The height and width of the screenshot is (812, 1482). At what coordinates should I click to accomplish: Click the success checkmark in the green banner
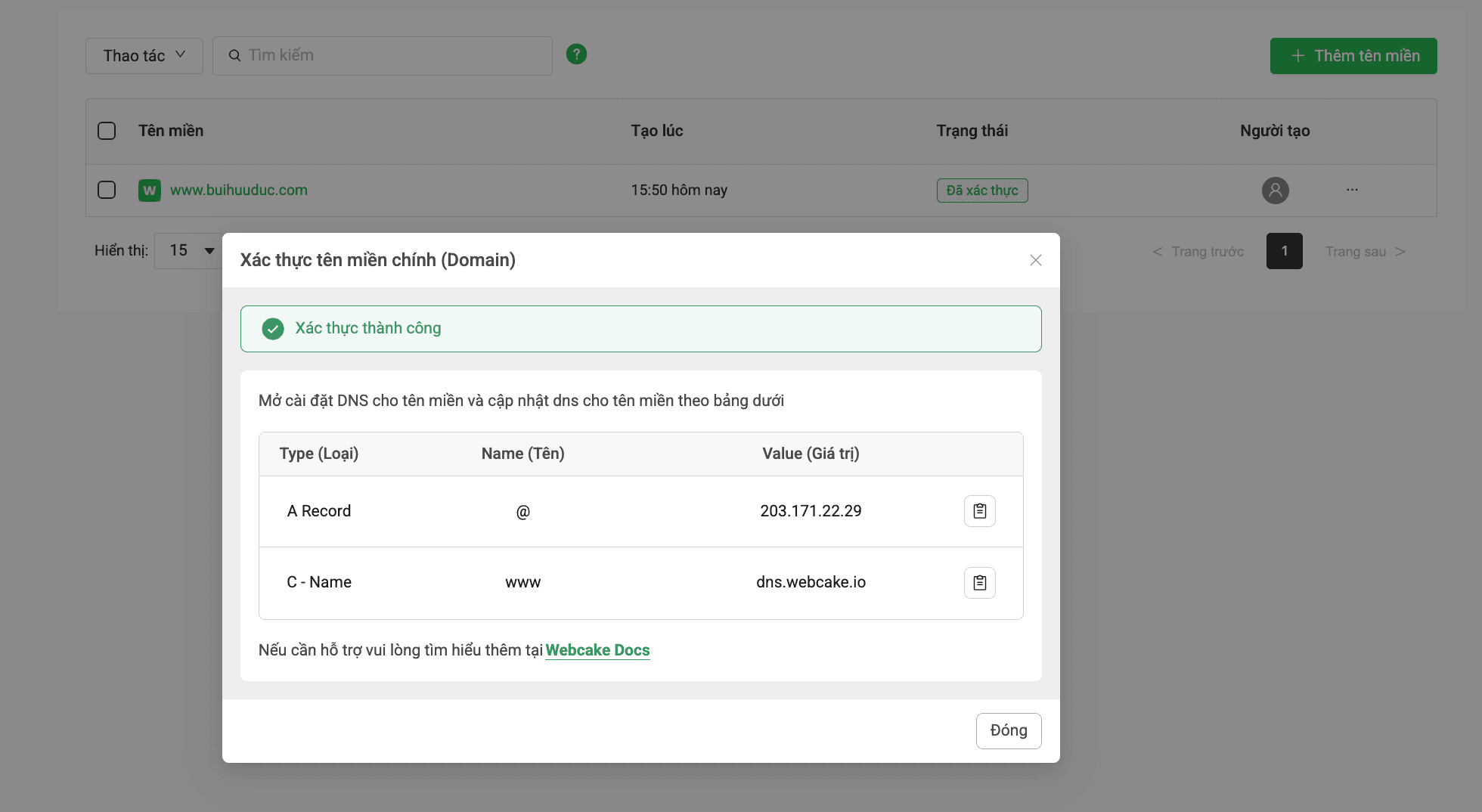[x=272, y=328]
